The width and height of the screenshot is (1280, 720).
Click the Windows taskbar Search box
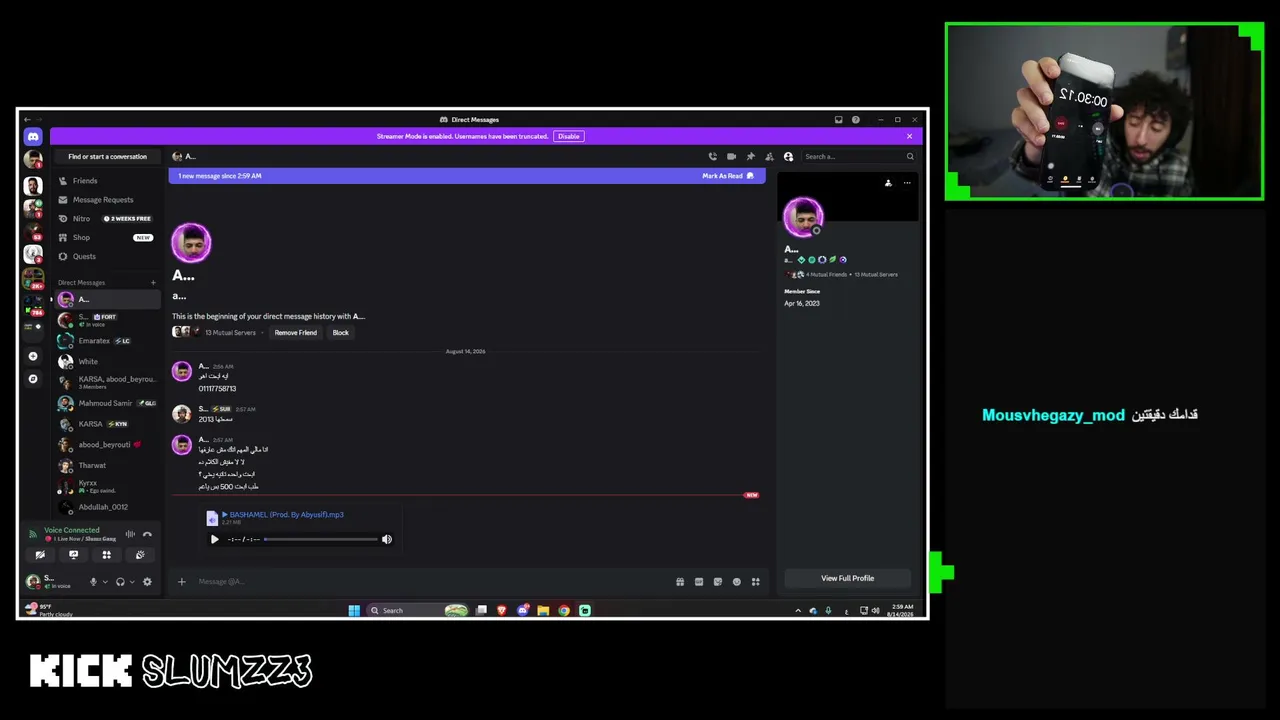[417, 611]
